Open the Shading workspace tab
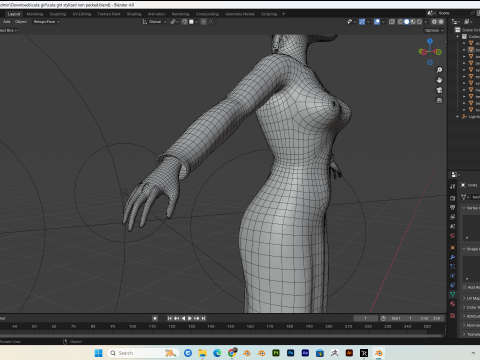This screenshot has height=360, width=480. [x=134, y=14]
